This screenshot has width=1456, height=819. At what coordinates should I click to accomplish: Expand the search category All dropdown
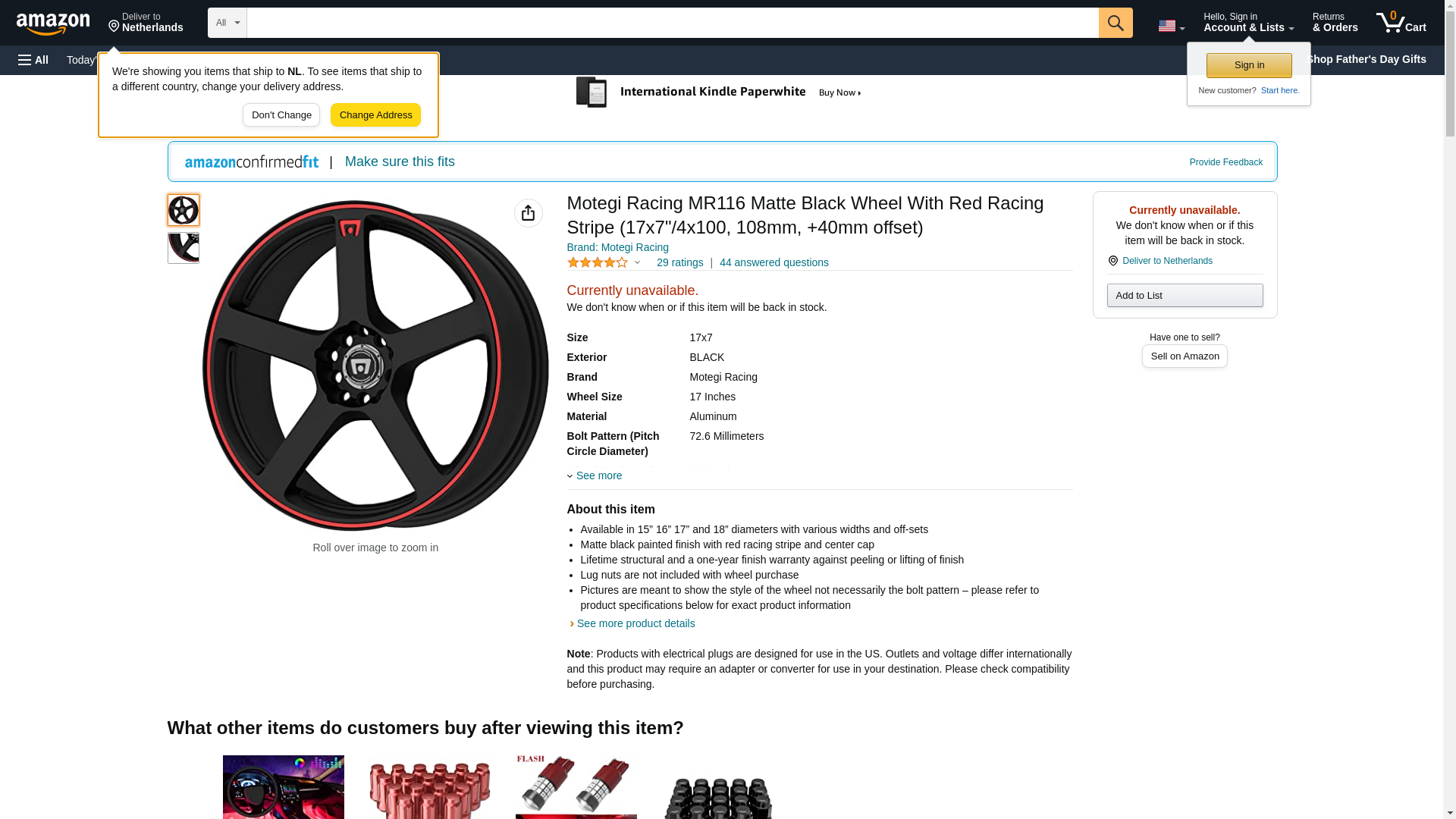click(x=227, y=23)
